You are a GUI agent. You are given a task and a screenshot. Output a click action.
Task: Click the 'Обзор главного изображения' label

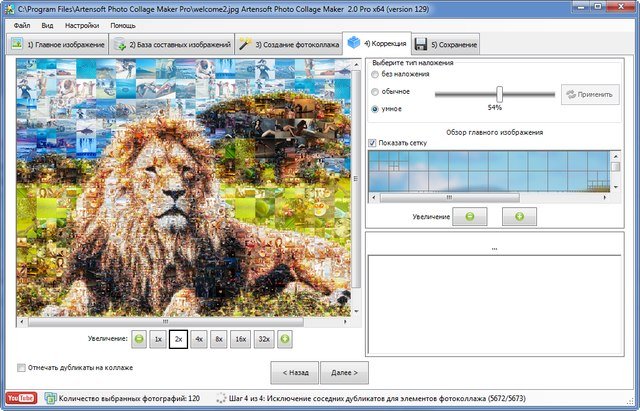coord(494,132)
